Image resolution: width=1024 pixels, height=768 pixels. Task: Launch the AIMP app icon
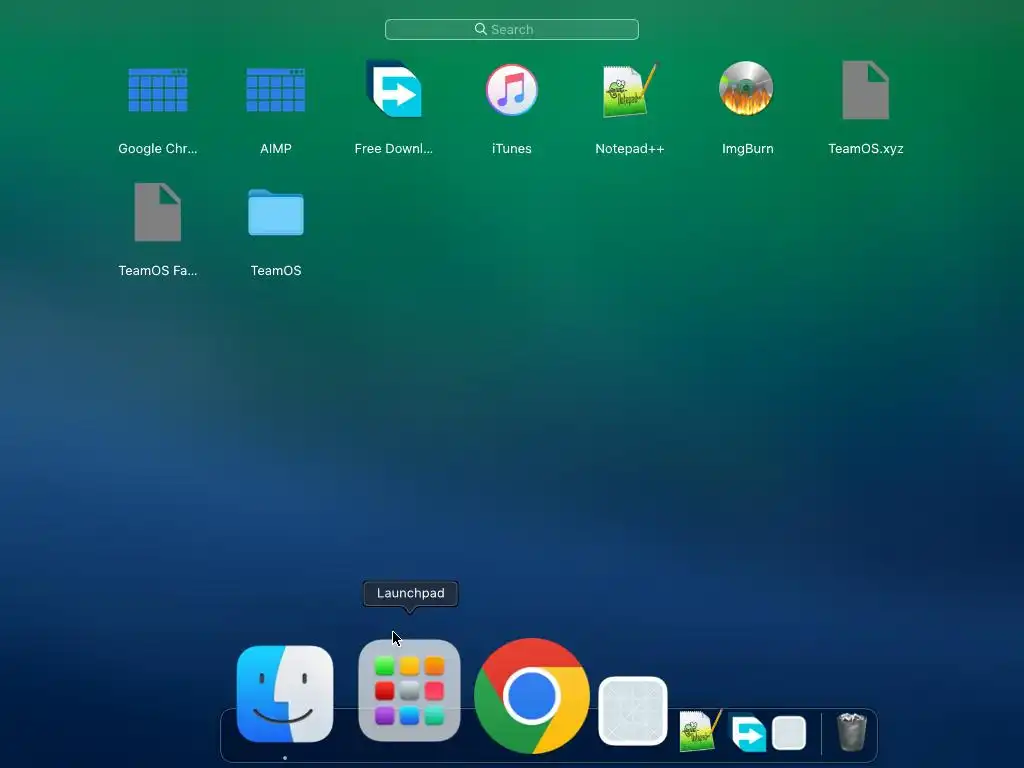pos(276,90)
